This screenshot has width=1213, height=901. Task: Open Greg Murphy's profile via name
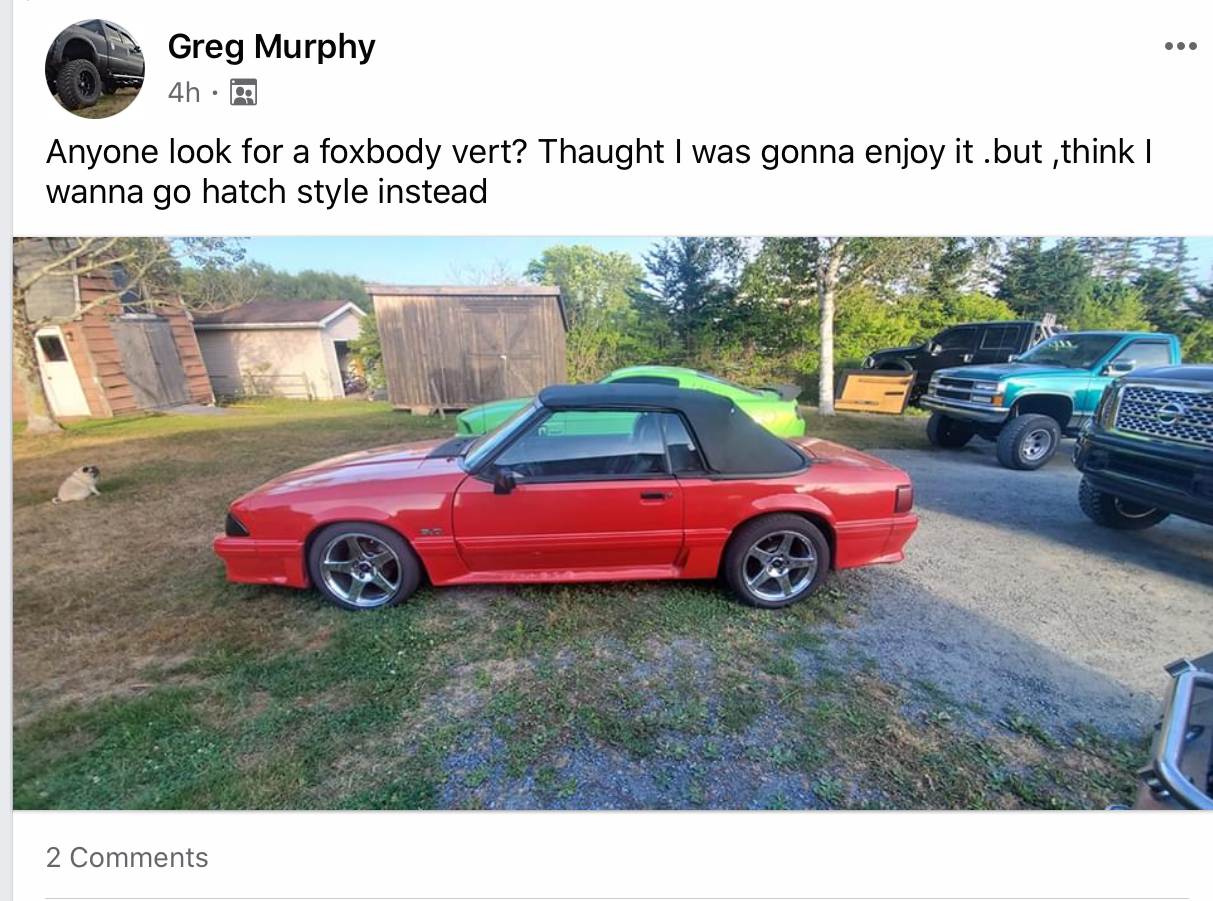click(x=271, y=46)
